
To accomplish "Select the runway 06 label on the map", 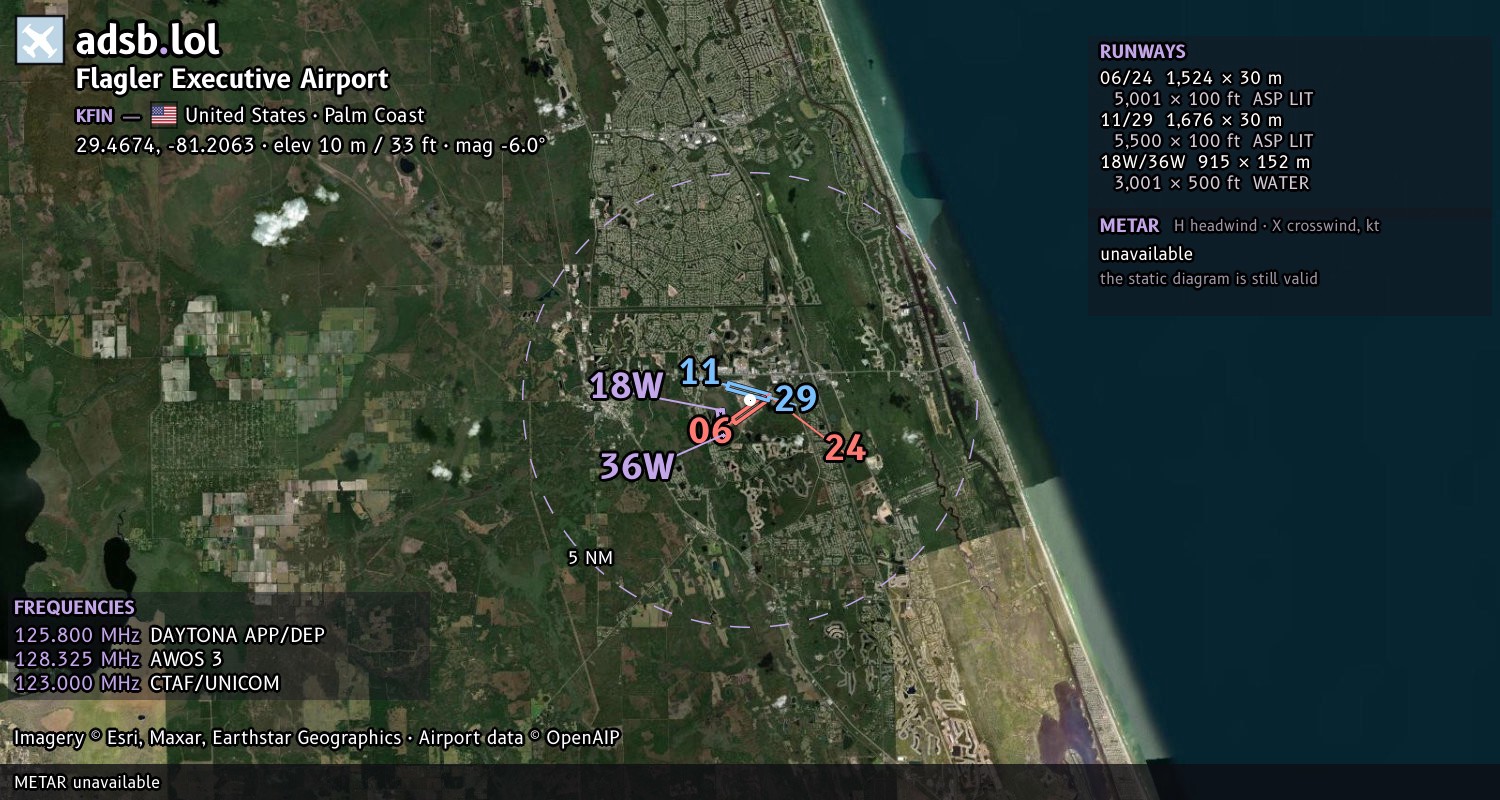I will (710, 431).
